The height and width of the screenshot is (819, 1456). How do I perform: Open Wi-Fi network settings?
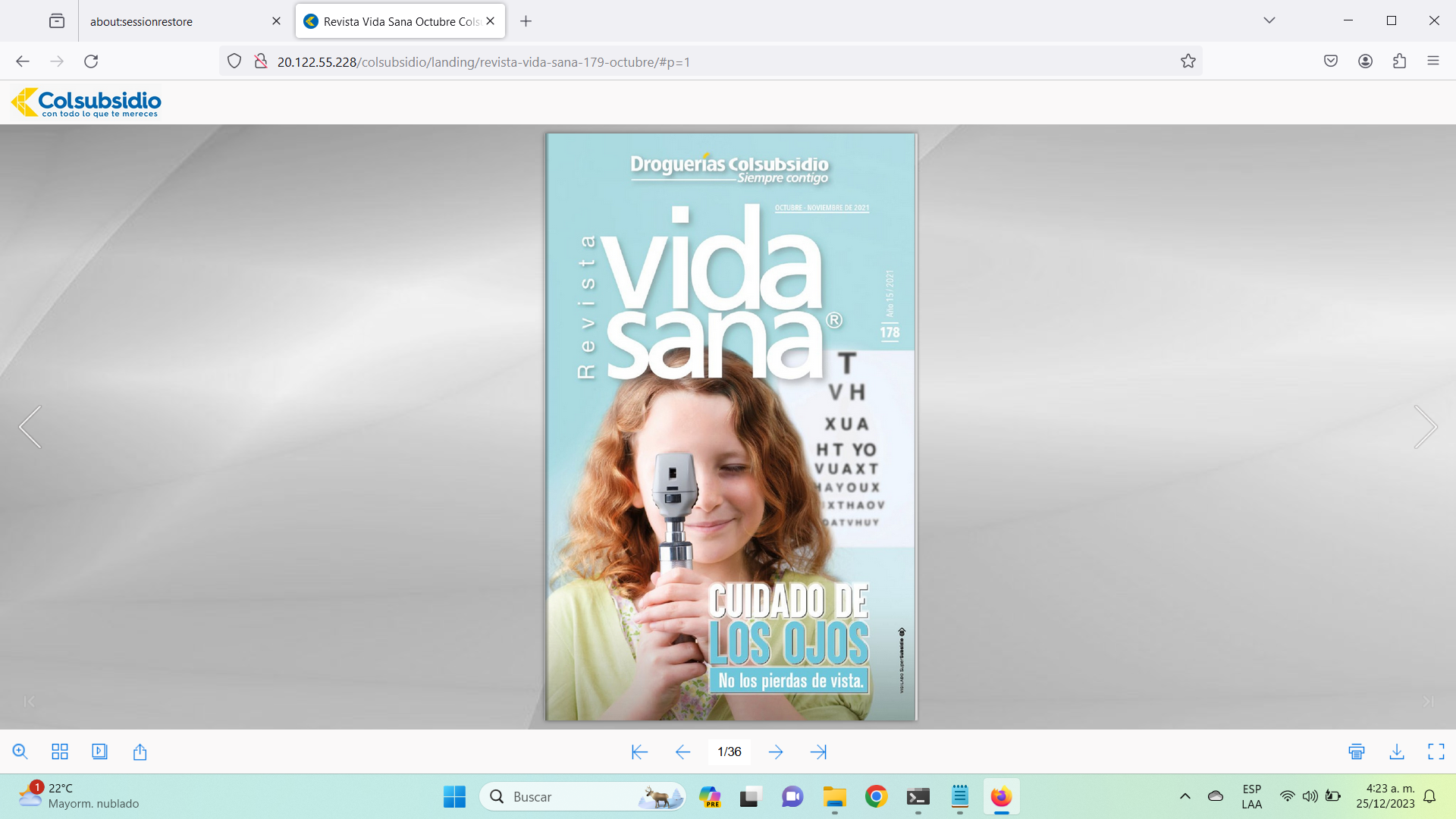click(x=1287, y=796)
